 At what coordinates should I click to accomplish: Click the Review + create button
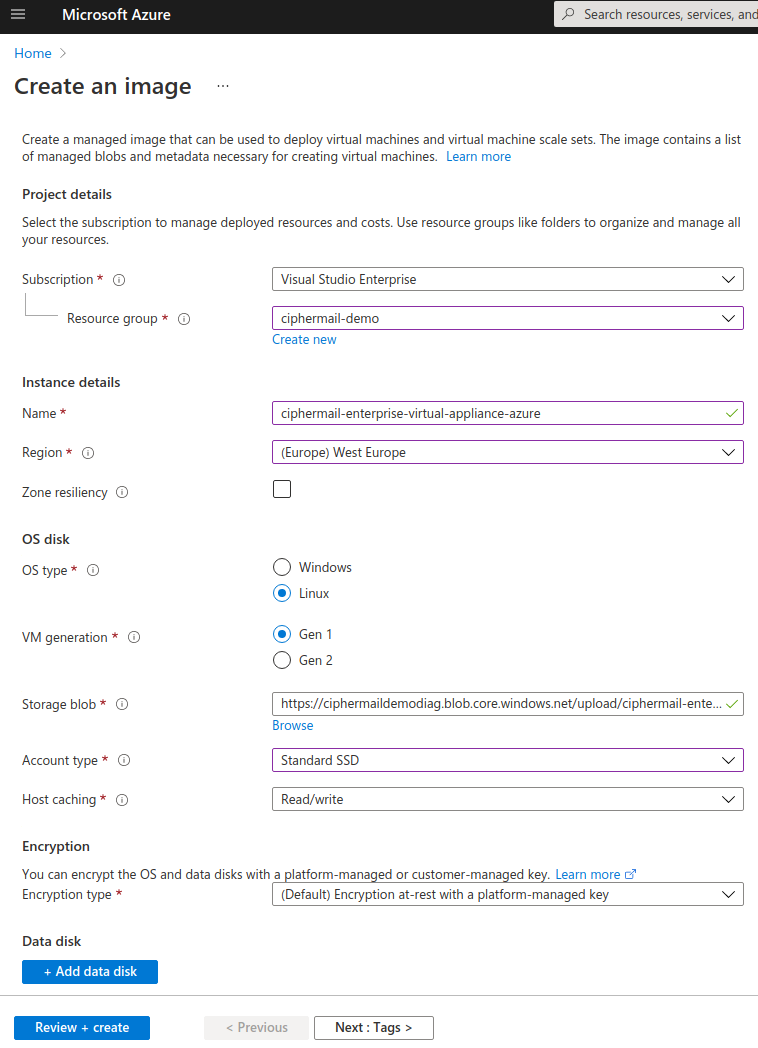coord(82,1027)
